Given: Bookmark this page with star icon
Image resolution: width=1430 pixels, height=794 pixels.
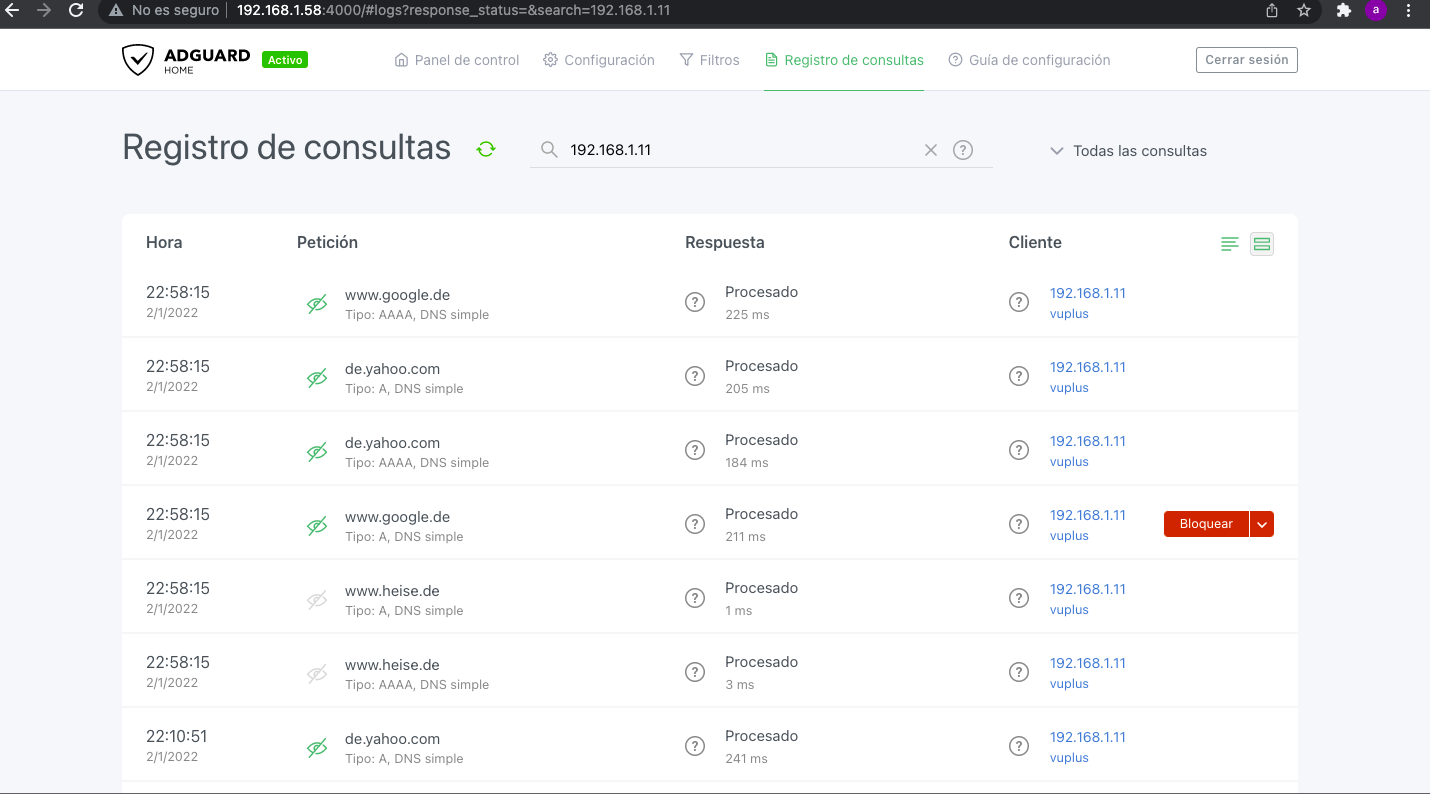Looking at the screenshot, I should (x=1304, y=11).
